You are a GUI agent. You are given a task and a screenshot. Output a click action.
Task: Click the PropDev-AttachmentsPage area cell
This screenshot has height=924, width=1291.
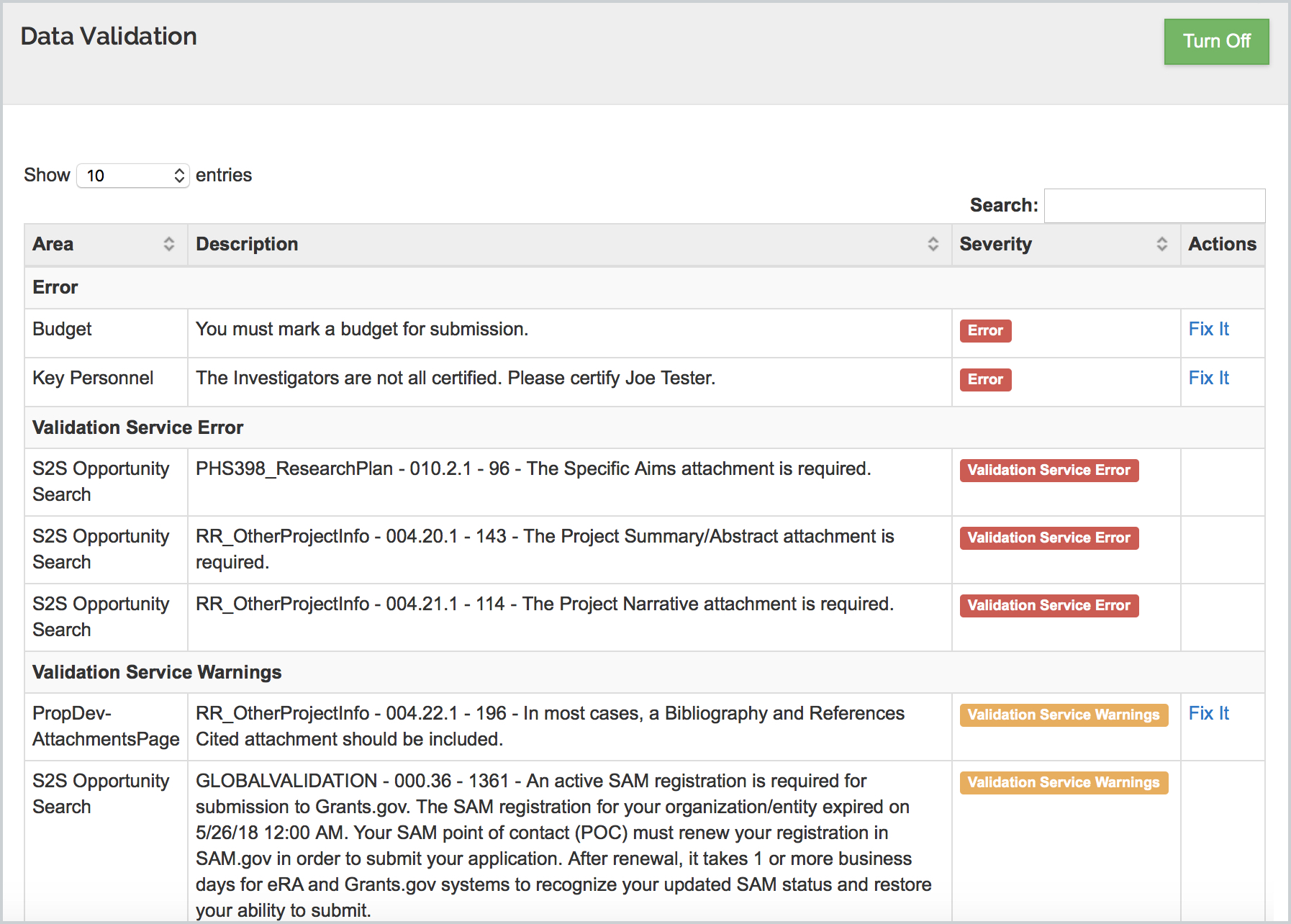pos(107,727)
